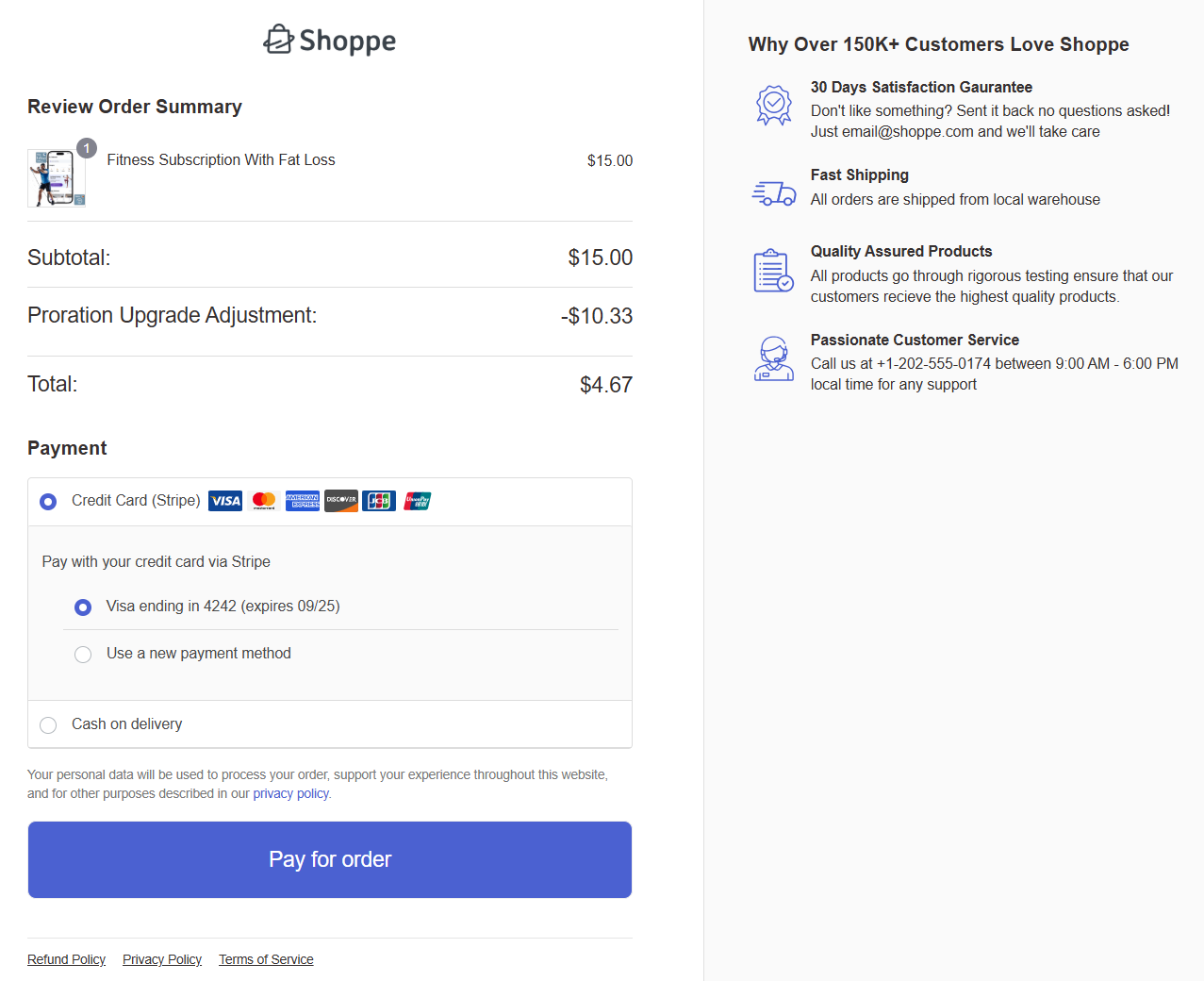Click the Fast Shipping truck icon
1204x981 pixels.
point(773,191)
